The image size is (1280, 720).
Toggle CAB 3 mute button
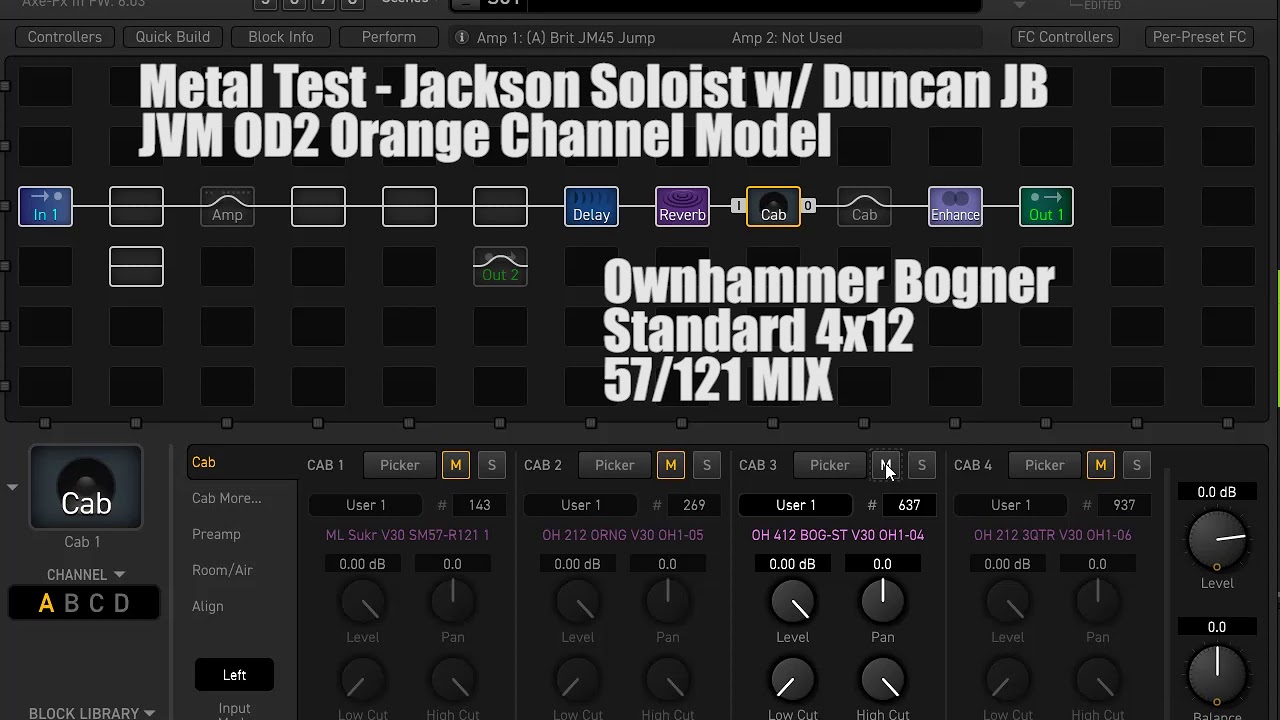click(x=886, y=465)
